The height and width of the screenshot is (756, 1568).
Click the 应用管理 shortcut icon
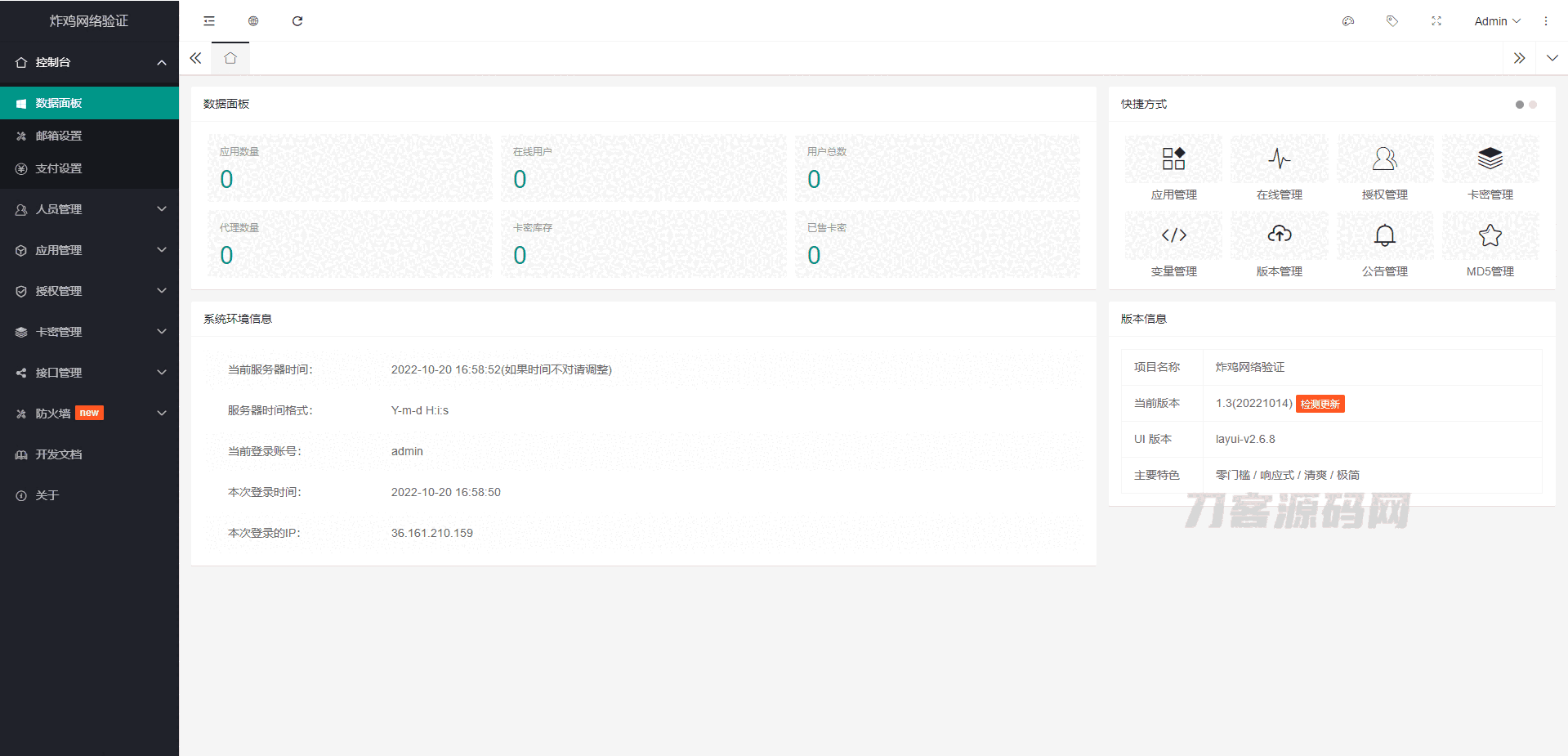1173,159
